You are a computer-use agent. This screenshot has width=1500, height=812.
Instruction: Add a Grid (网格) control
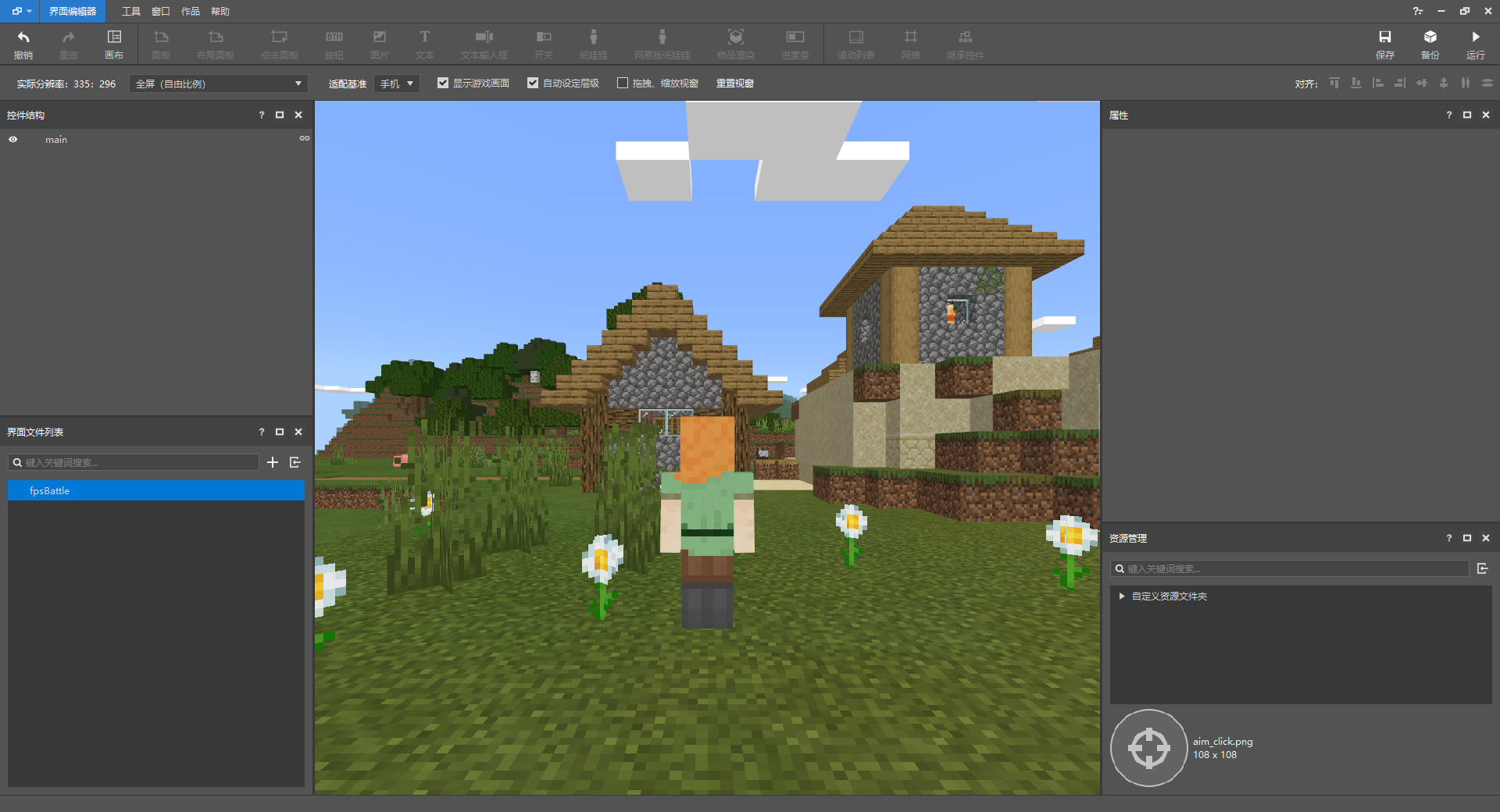[911, 45]
